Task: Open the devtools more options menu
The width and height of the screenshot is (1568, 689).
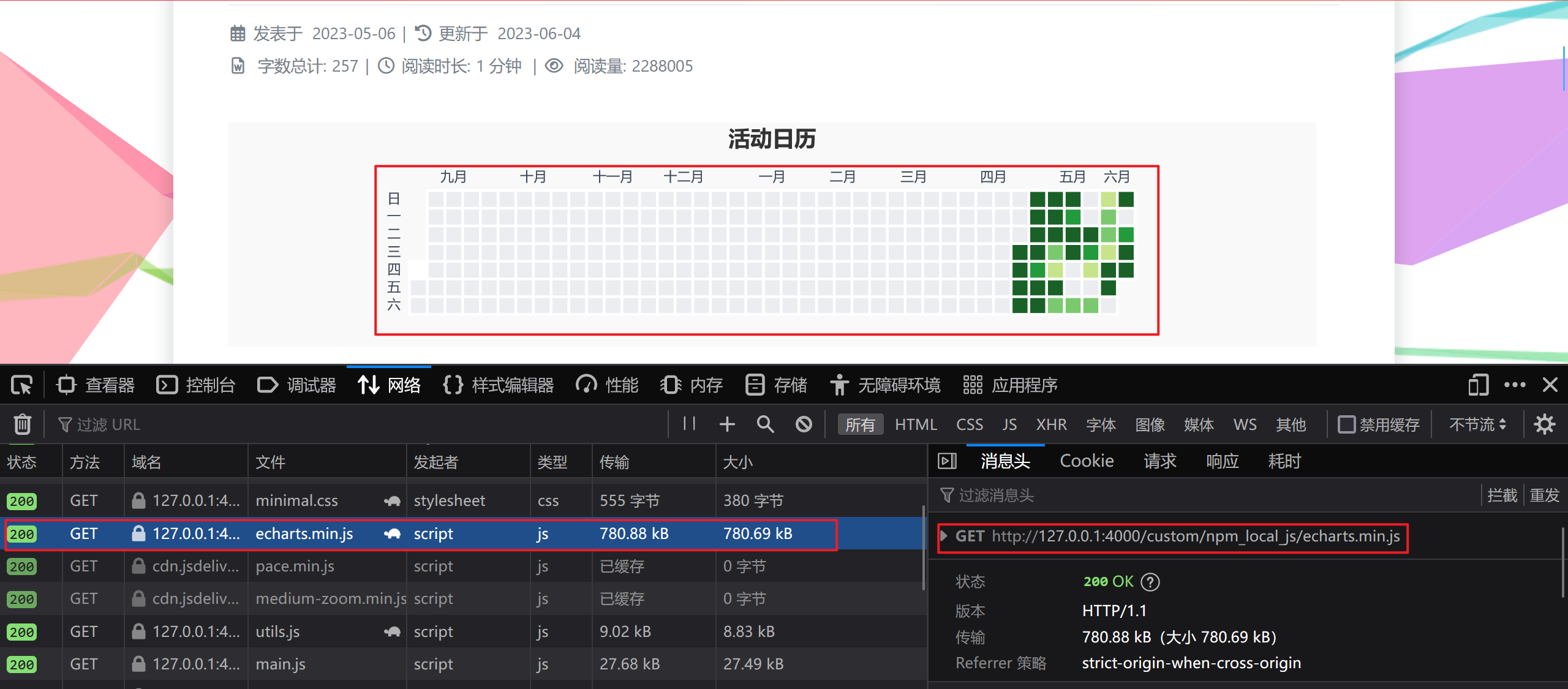Action: click(x=1515, y=385)
